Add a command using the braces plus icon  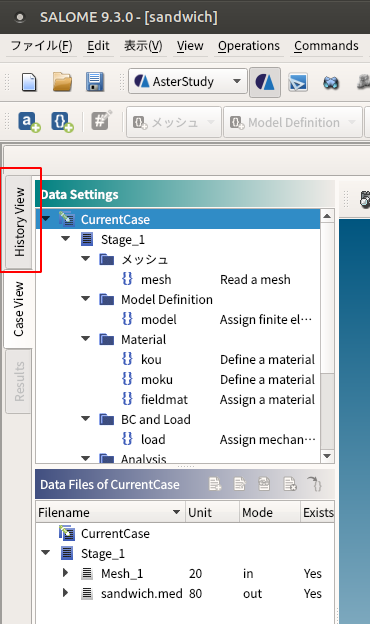pyautogui.click(x=62, y=122)
